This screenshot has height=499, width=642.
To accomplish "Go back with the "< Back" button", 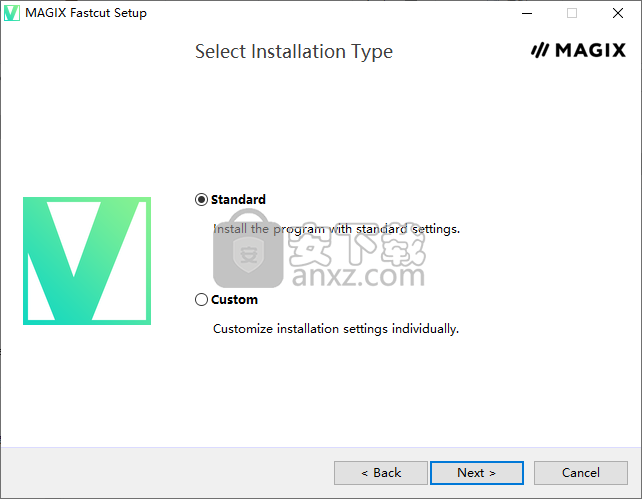I will click(381, 473).
